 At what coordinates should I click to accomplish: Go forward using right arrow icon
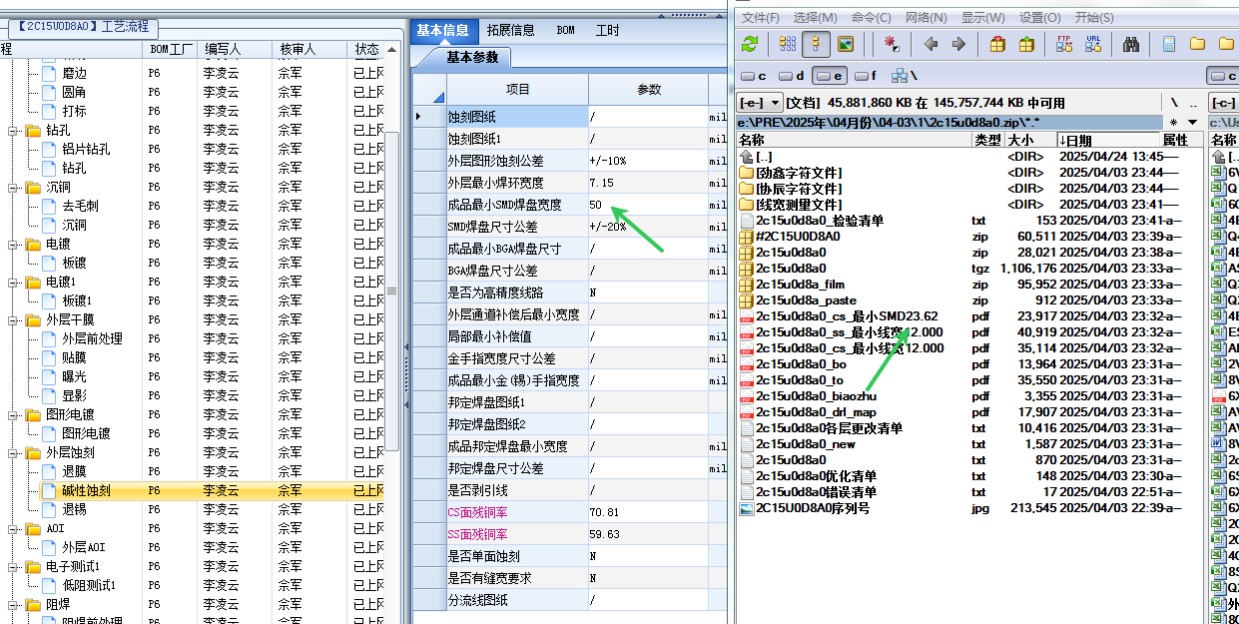point(958,44)
